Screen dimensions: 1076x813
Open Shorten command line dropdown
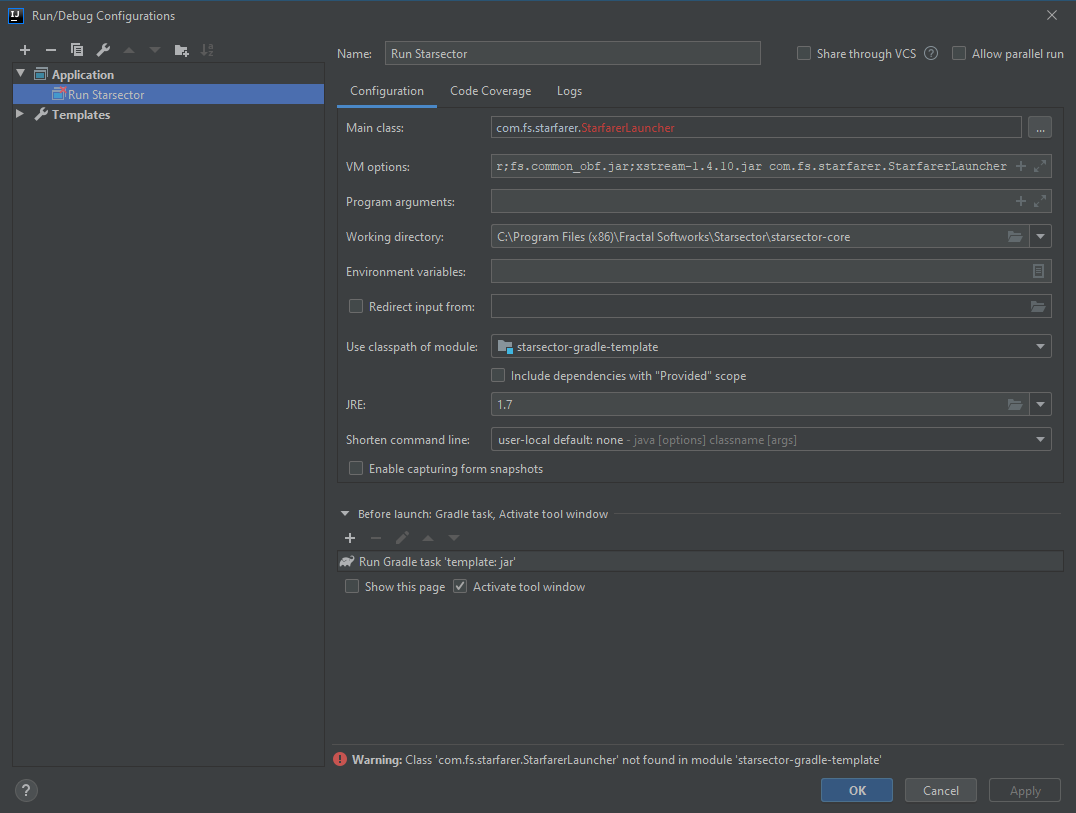[x=1040, y=439]
